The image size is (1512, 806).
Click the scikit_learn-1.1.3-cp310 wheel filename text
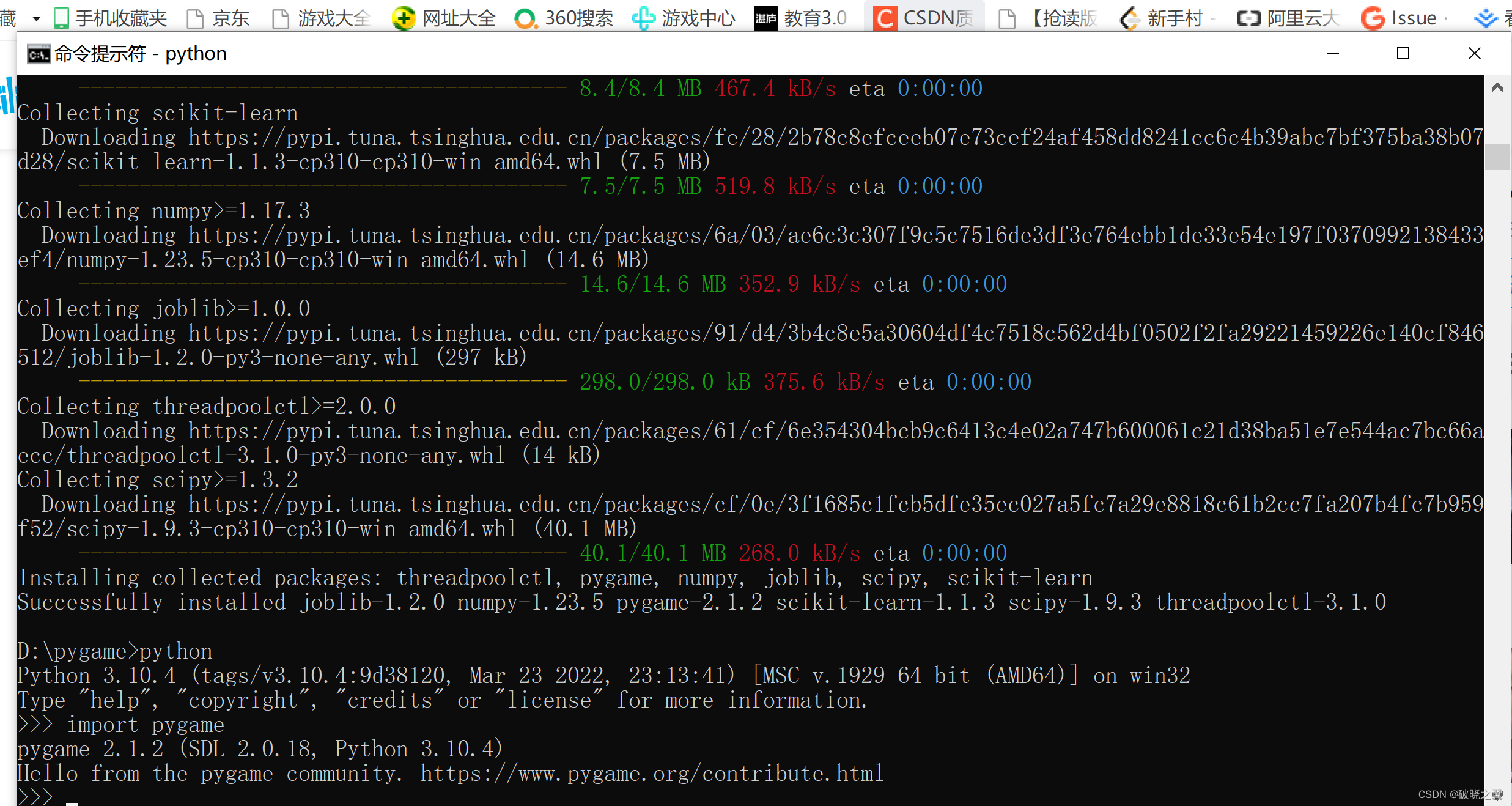(x=334, y=162)
